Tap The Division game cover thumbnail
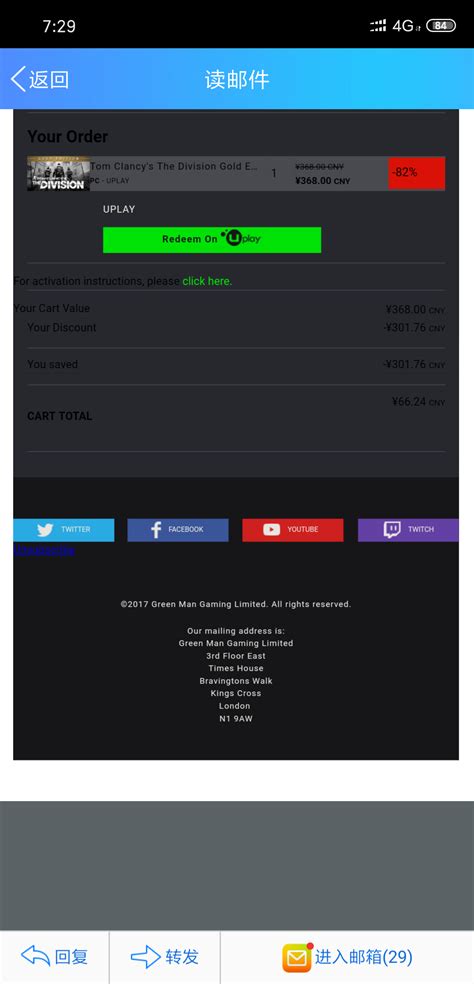 pyautogui.click(x=58, y=173)
